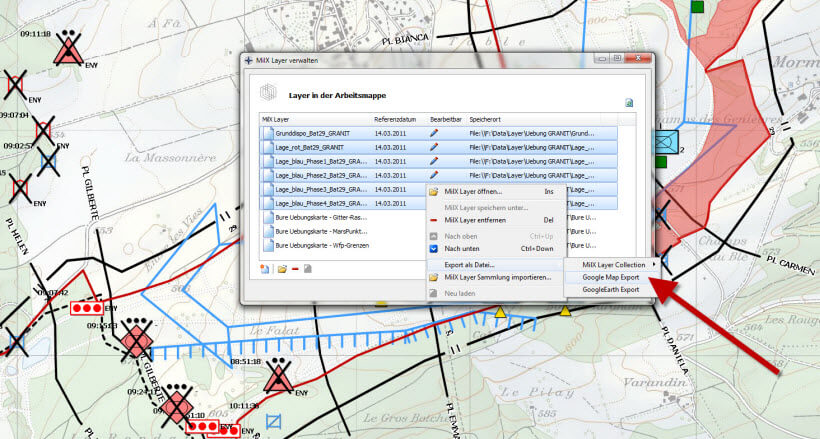Click the yellow triangle marker right of dialog
Image resolution: width=820 pixels, height=439 pixels.
[x=565, y=312]
